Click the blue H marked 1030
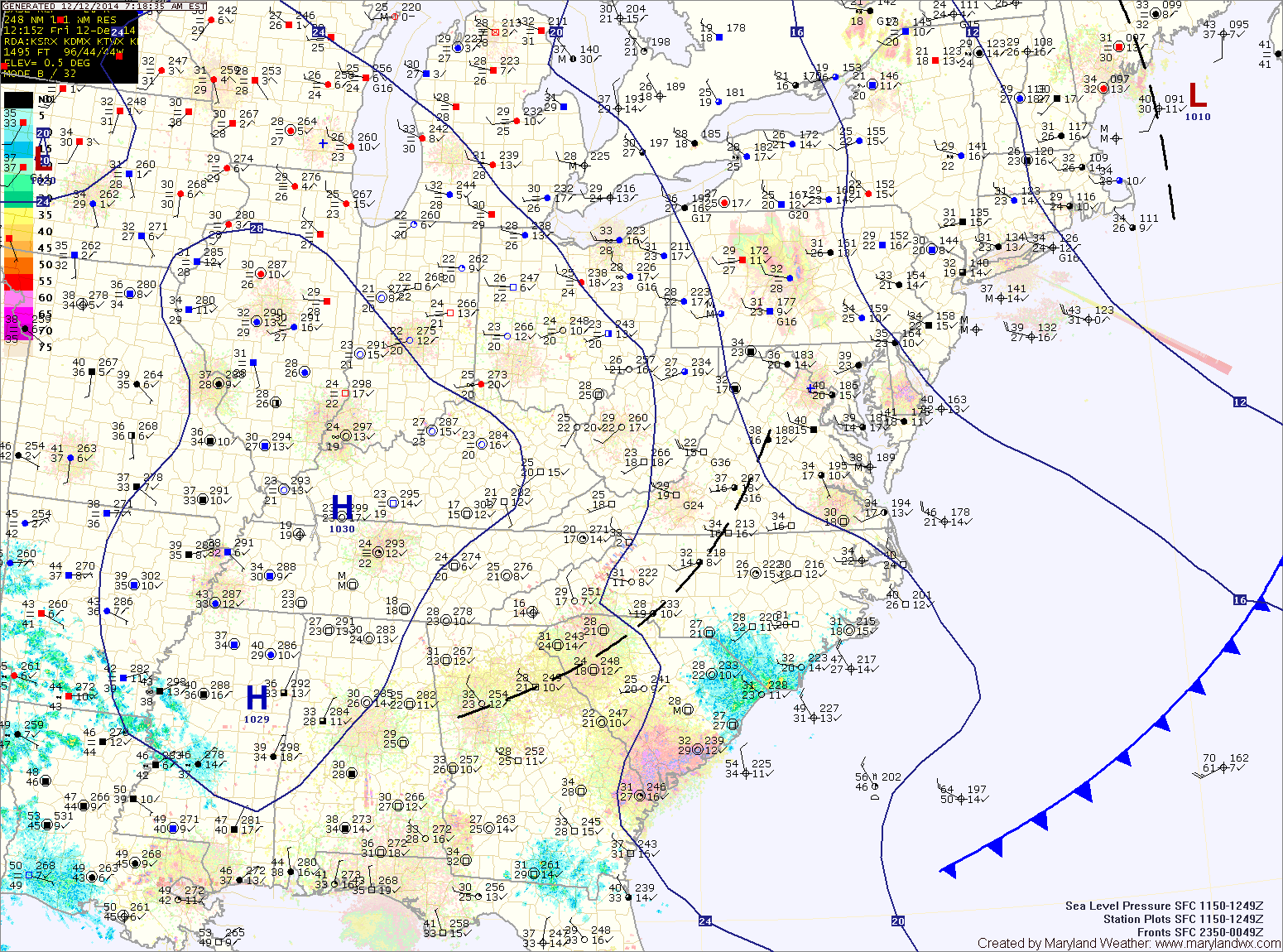The width and height of the screenshot is (1283, 952). [x=342, y=507]
